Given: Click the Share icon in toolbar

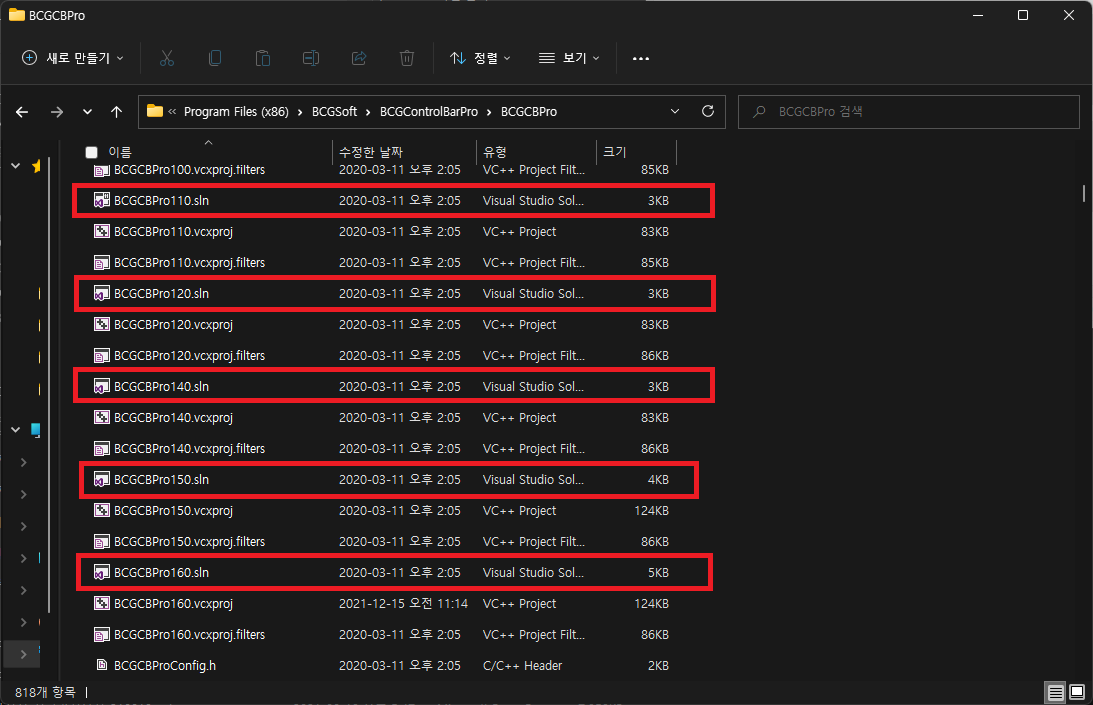Looking at the screenshot, I should 359,59.
